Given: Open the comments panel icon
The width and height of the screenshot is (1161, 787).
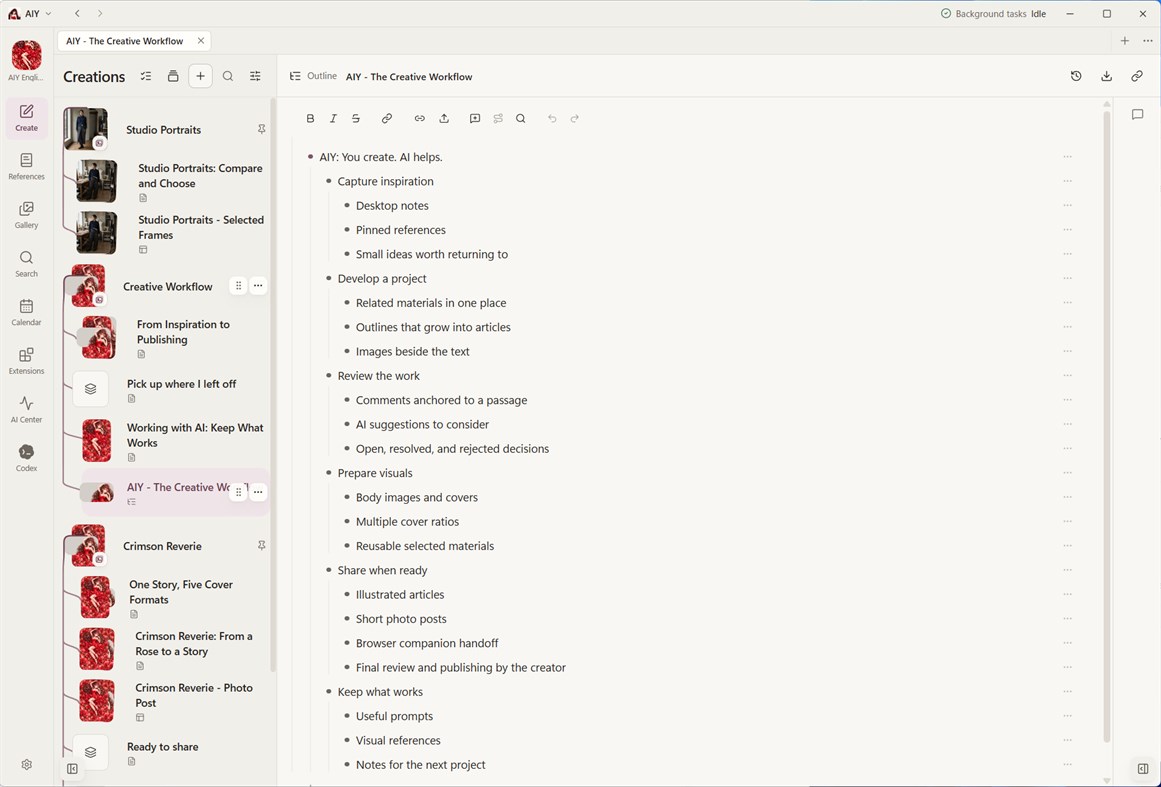Looking at the screenshot, I should pyautogui.click(x=1138, y=115).
